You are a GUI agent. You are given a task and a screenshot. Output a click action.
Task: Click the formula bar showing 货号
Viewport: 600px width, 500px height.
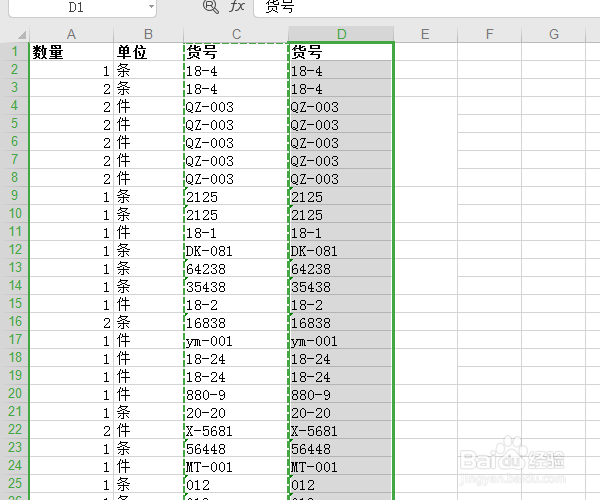(x=427, y=7)
